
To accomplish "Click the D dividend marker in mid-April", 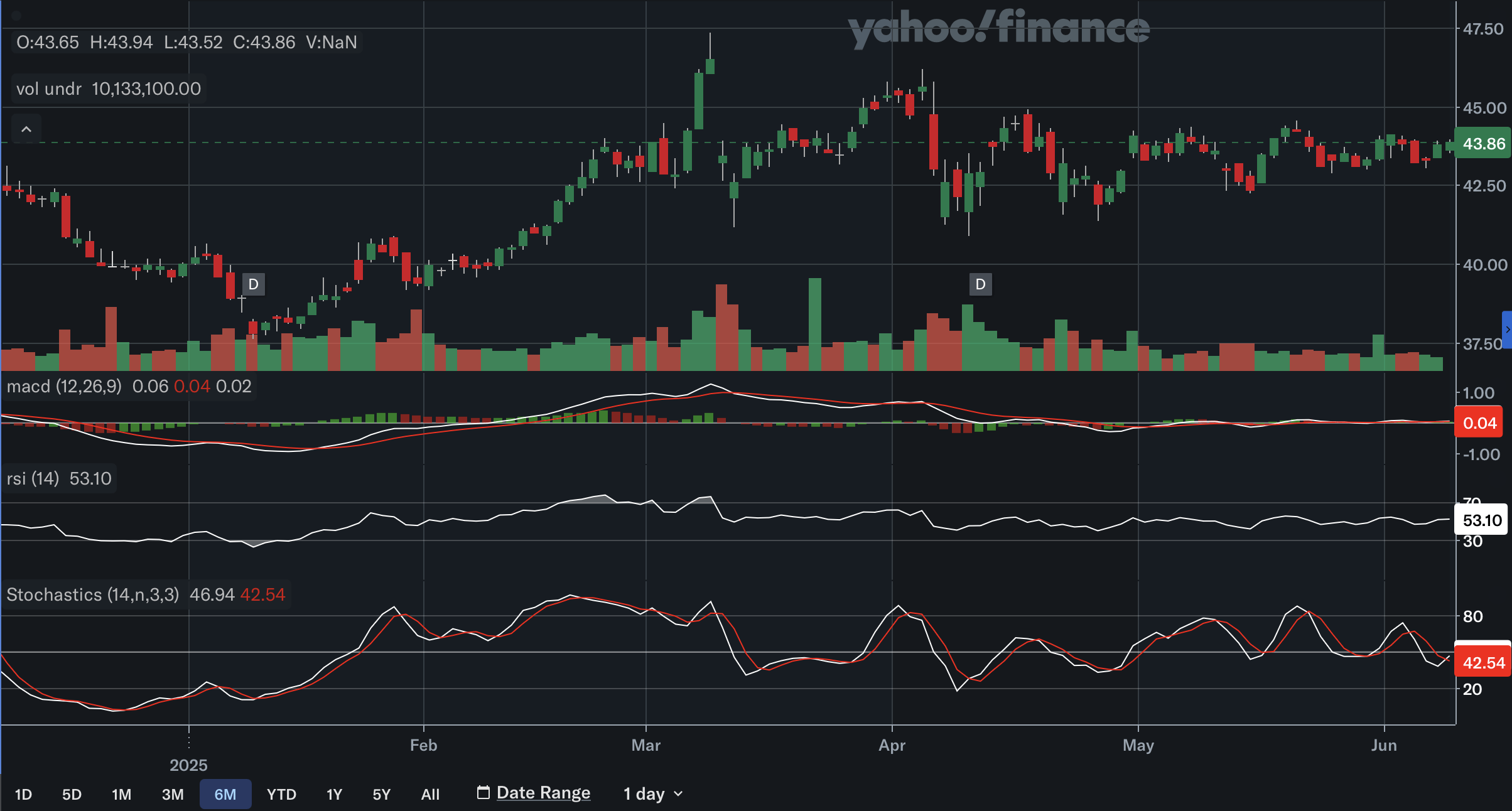I will (980, 284).
